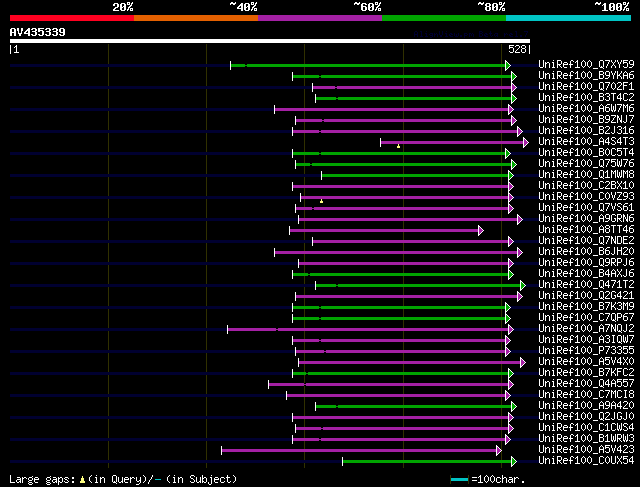
Task: Open the UniRef100_Q702F1 hit
Action: point(586,87)
